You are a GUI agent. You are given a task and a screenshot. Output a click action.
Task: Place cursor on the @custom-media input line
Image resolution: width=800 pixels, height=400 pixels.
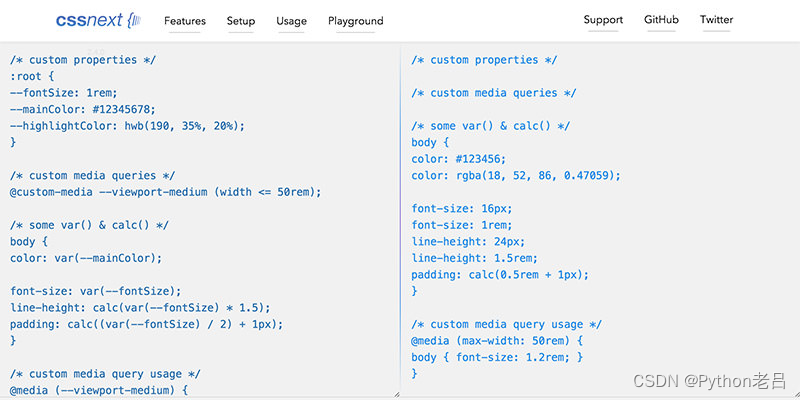pos(165,192)
